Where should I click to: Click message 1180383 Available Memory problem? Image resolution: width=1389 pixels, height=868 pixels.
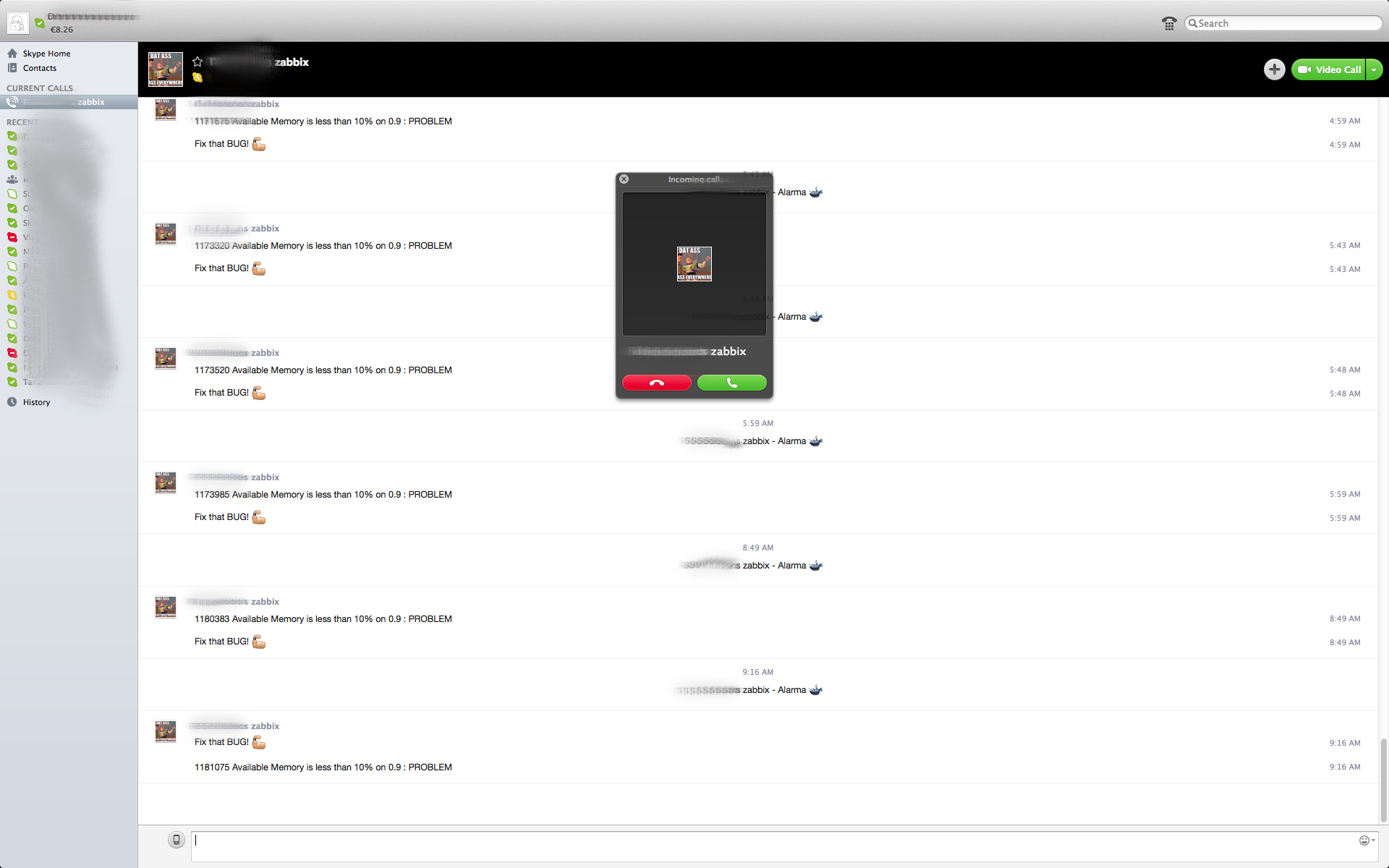323,619
